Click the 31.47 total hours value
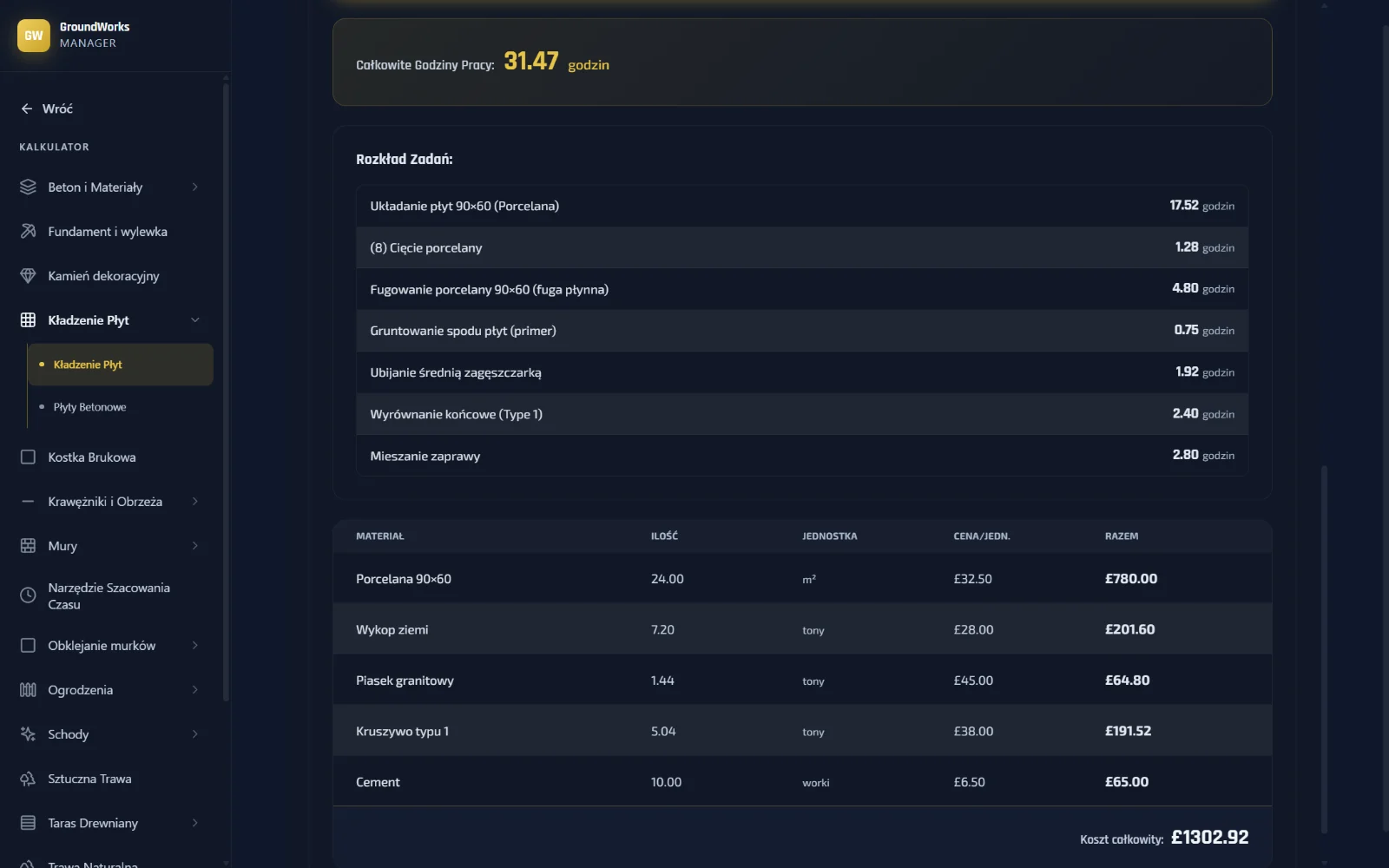This screenshot has height=868, width=1389. pos(531,61)
